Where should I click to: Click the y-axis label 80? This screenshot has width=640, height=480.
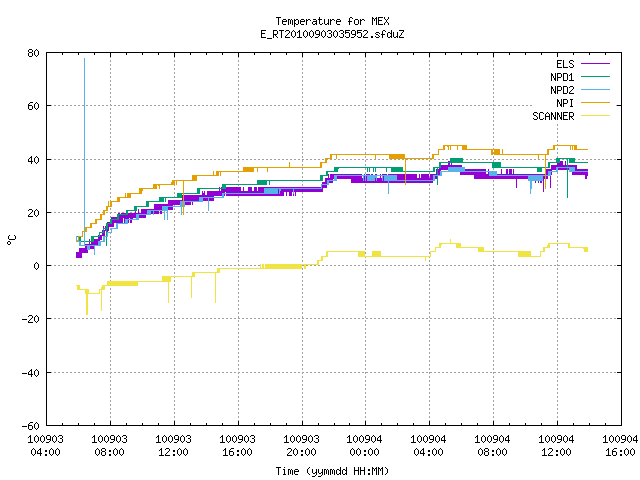coord(33,53)
